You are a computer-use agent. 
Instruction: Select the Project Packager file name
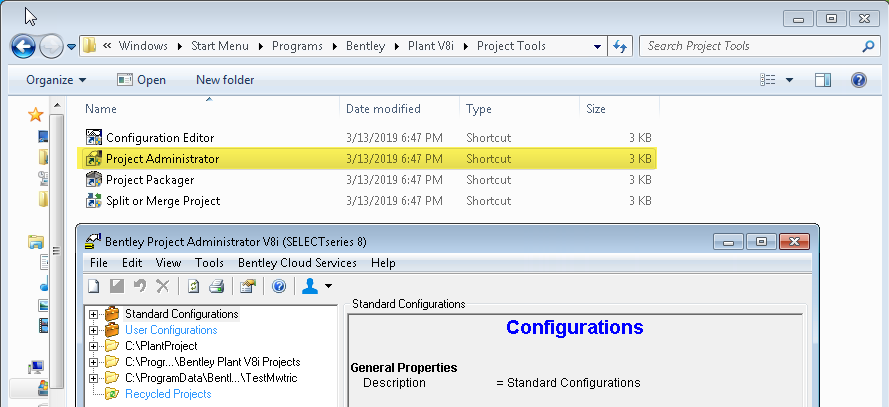150,180
